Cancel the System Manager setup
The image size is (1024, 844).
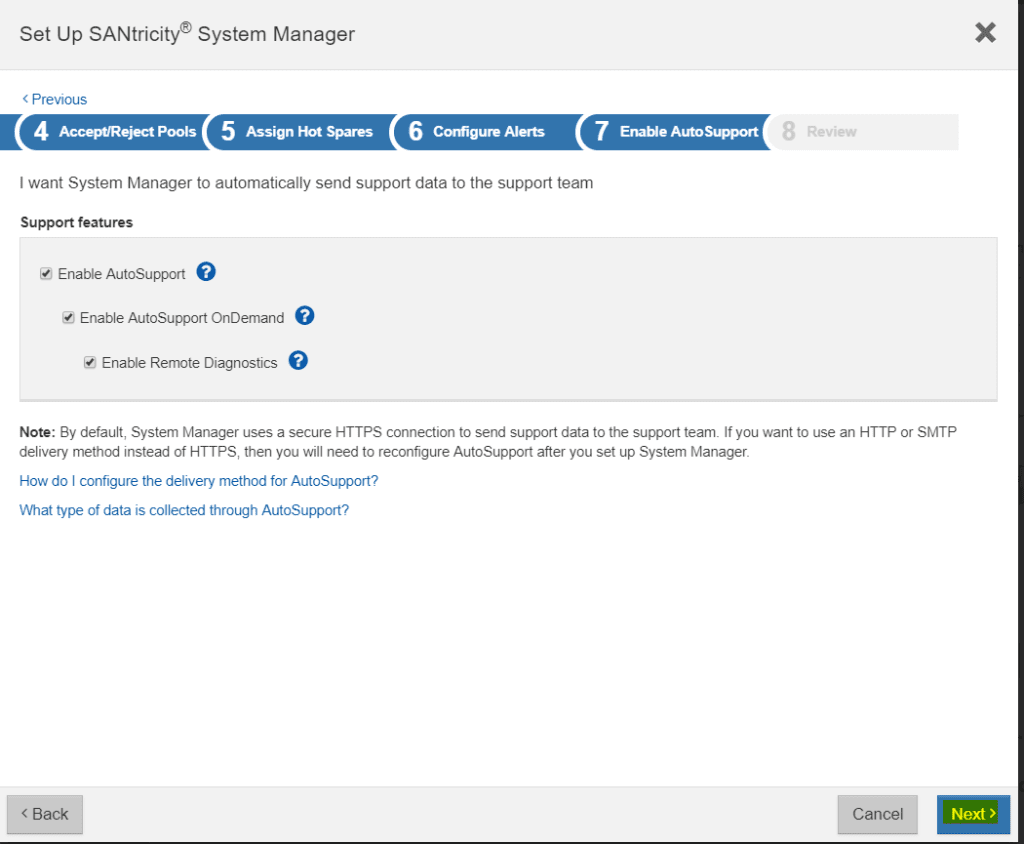877,814
